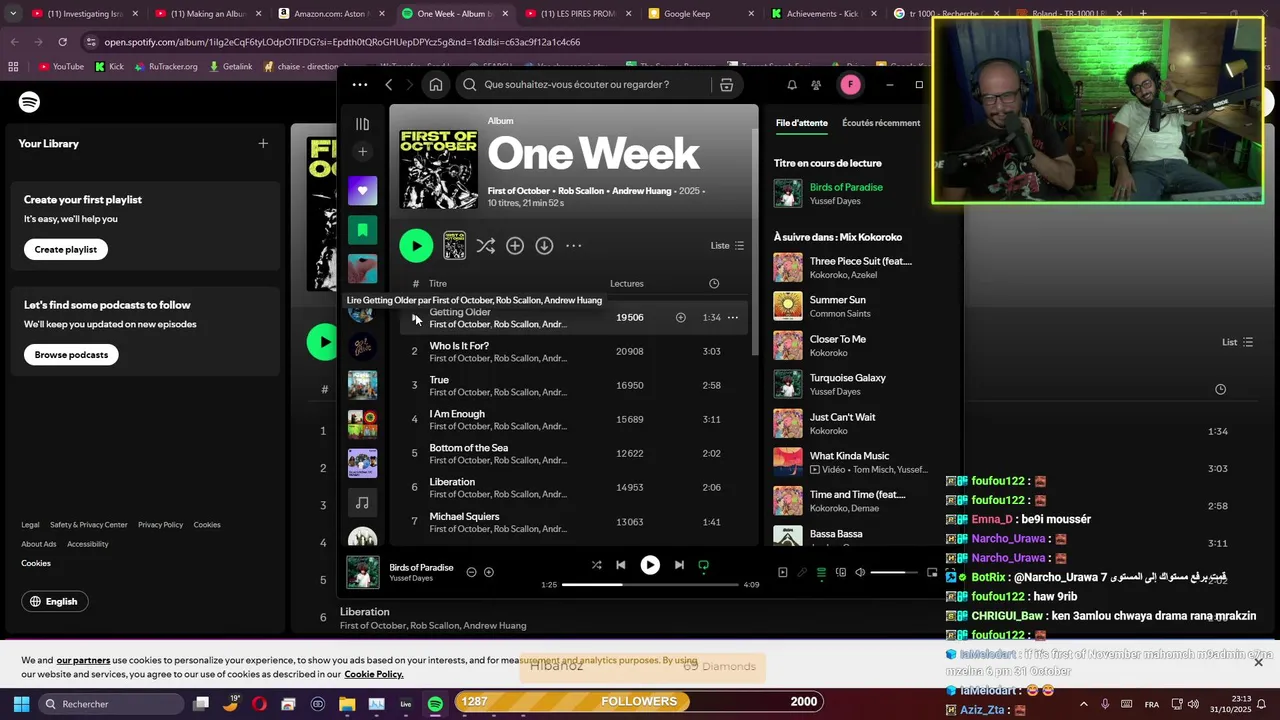The width and height of the screenshot is (1280, 720).
Task: Open the green bookmark Your Episodes tile
Action: [362, 230]
